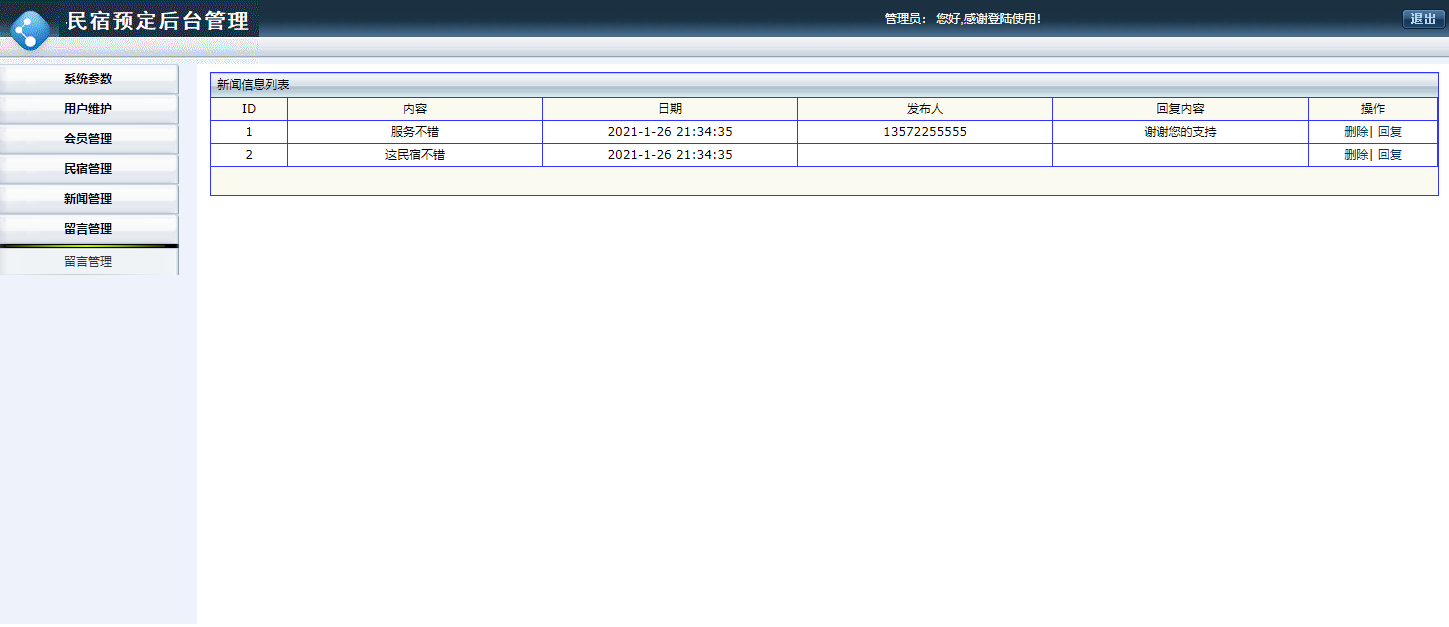Expand the 用户维护 menu section
Image resolution: width=1449 pixels, height=627 pixels.
coord(88,109)
